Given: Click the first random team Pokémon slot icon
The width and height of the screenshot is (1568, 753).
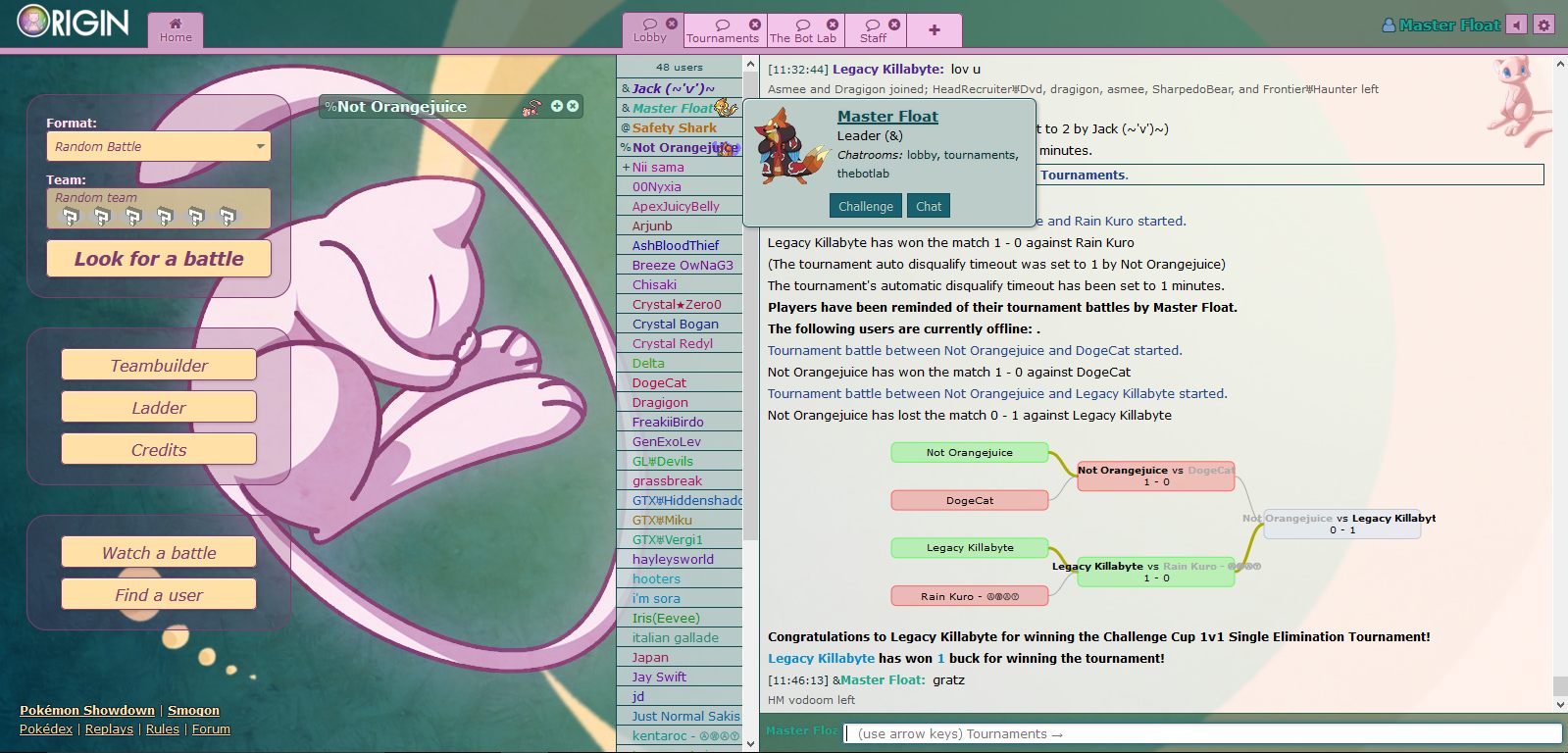Looking at the screenshot, I should pyautogui.click(x=71, y=216).
